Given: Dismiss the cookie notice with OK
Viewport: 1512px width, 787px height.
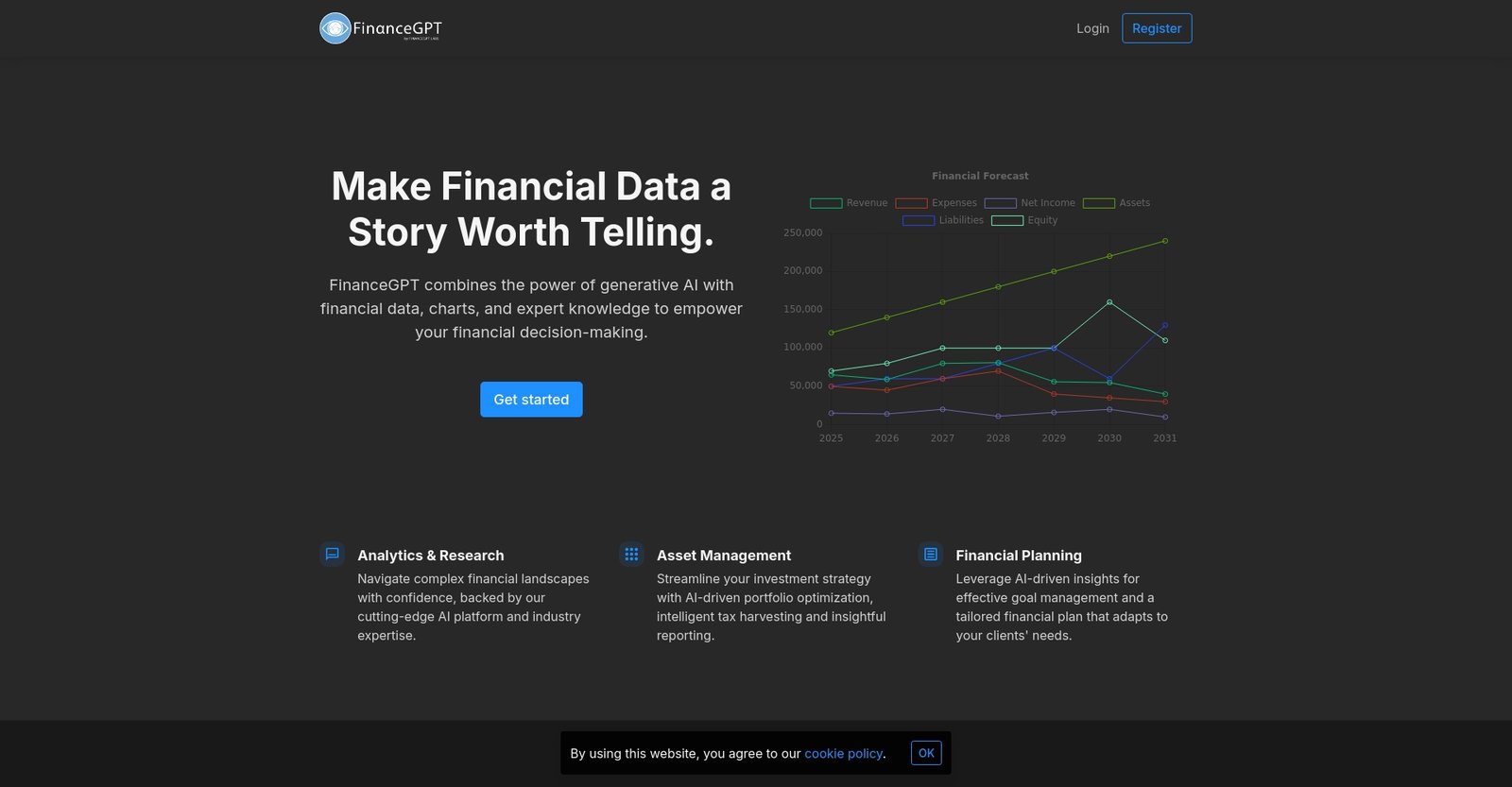Looking at the screenshot, I should (925, 752).
